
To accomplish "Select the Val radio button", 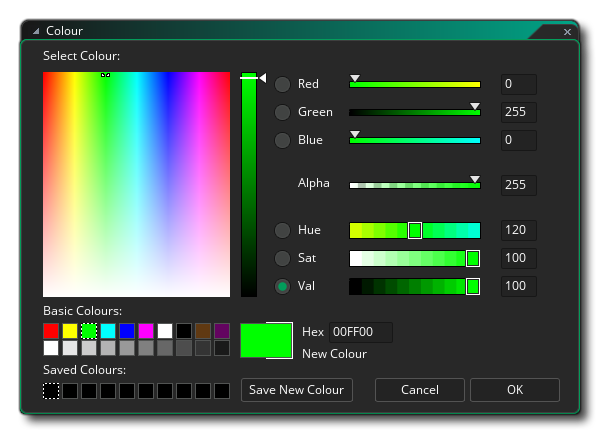I will [x=282, y=286].
